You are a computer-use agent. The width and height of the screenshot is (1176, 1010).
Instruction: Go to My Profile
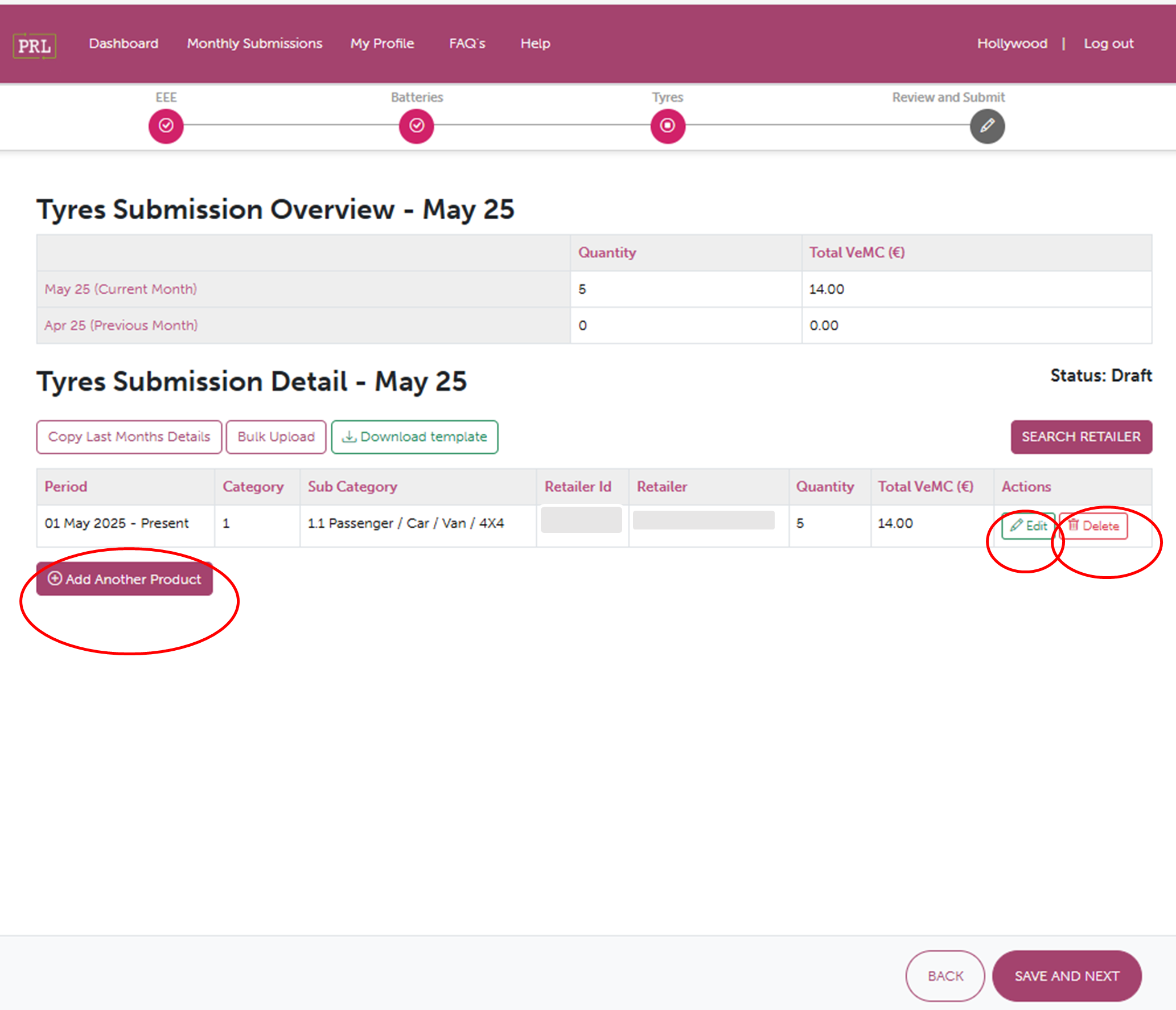coord(382,43)
